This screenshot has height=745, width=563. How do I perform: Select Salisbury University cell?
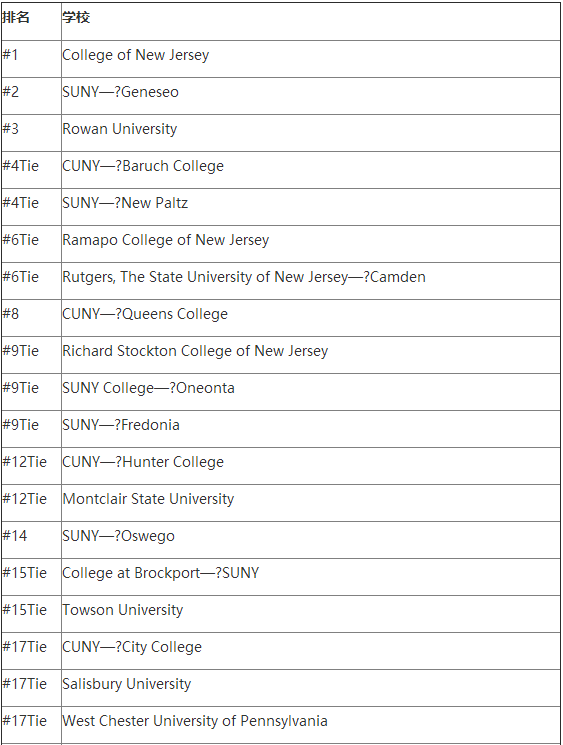[127, 684]
